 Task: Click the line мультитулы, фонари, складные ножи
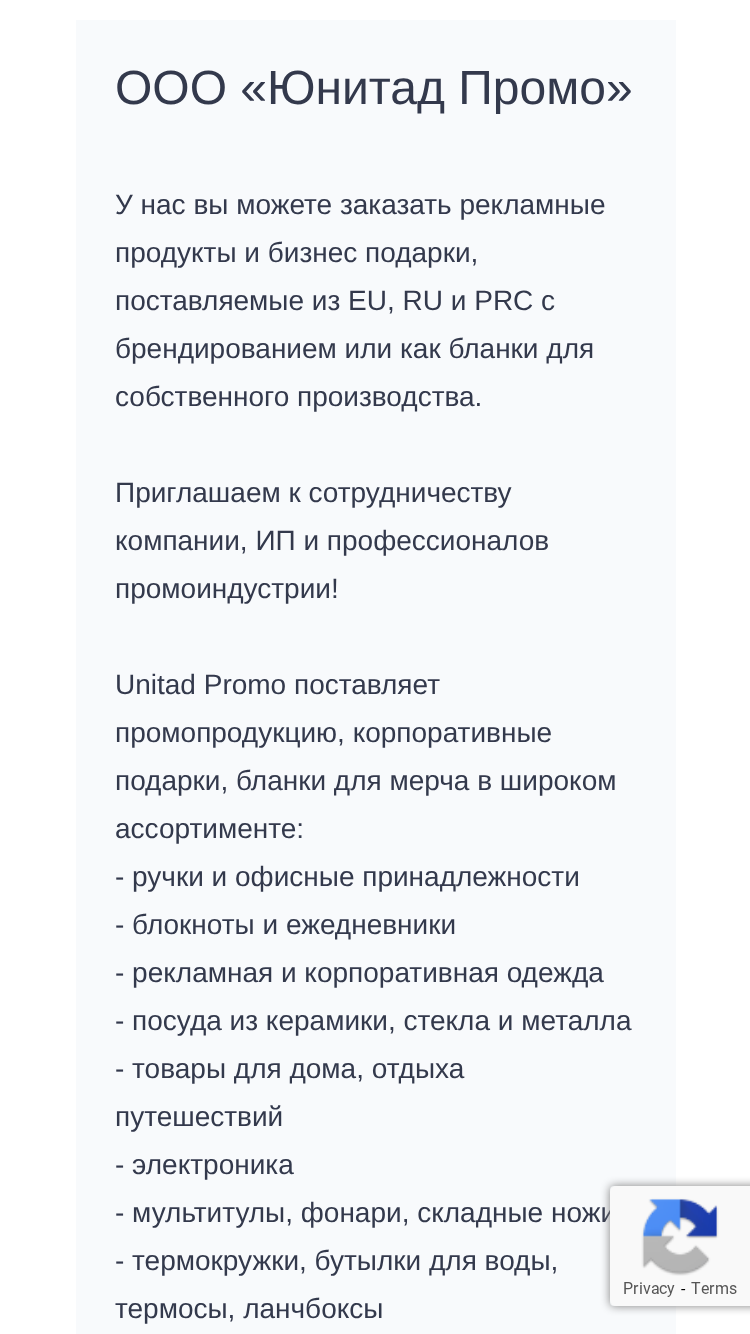coord(363,1213)
